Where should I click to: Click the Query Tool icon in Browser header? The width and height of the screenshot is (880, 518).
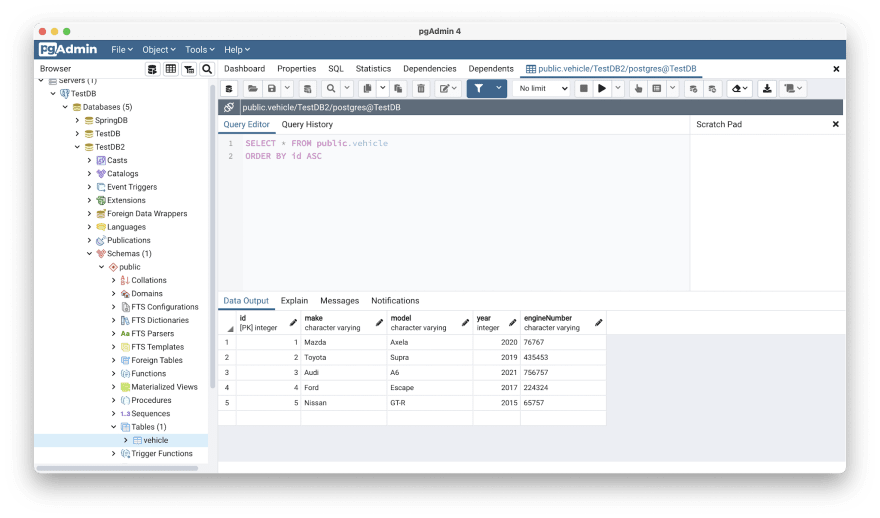tap(152, 69)
